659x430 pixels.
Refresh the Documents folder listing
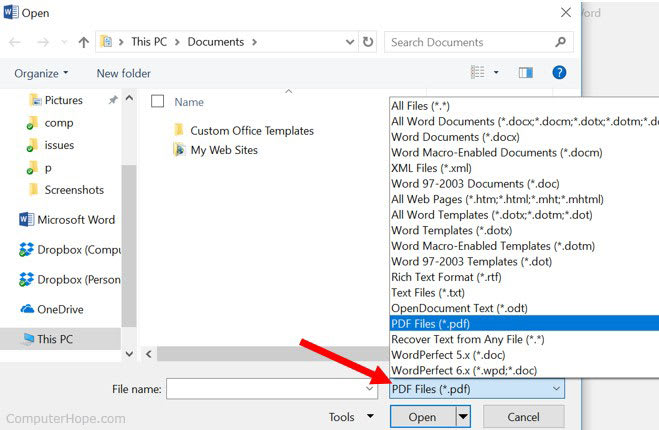[368, 42]
